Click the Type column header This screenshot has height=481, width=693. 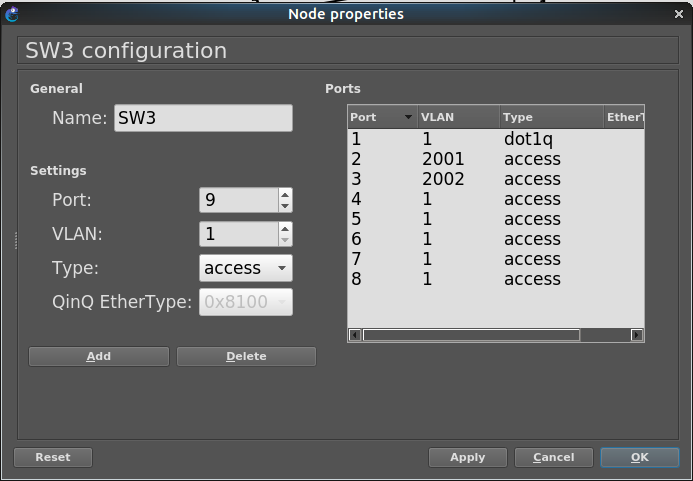550,117
